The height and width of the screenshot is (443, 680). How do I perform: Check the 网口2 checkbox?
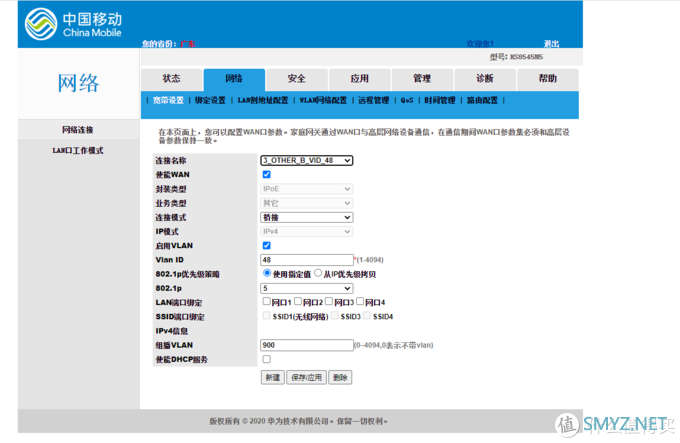coord(298,301)
